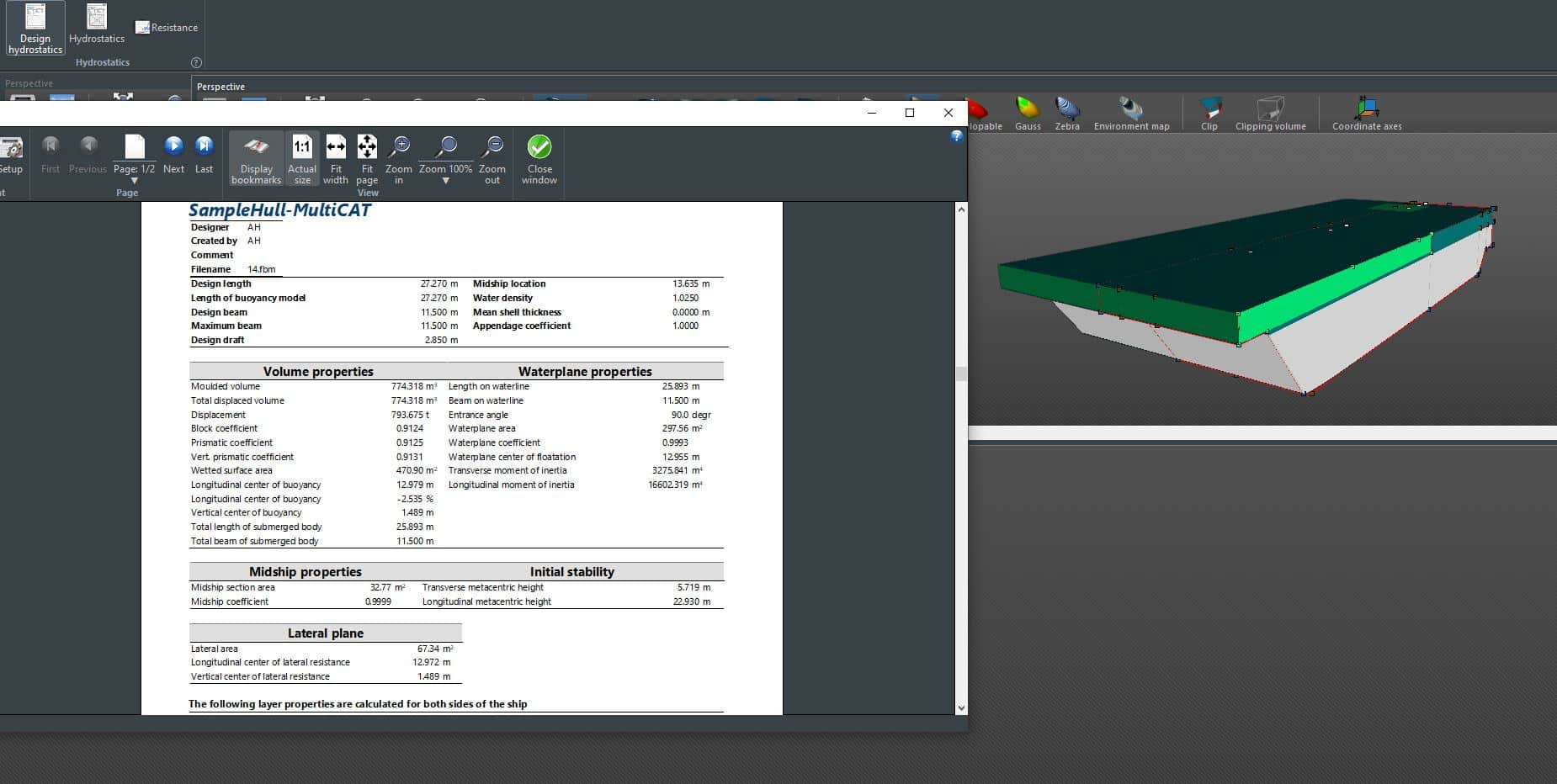Go to the Next report page

[173, 155]
